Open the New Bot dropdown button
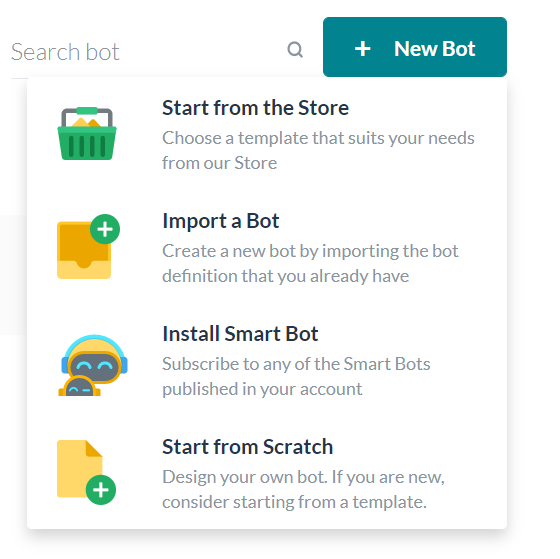The image size is (560, 559). (415, 47)
